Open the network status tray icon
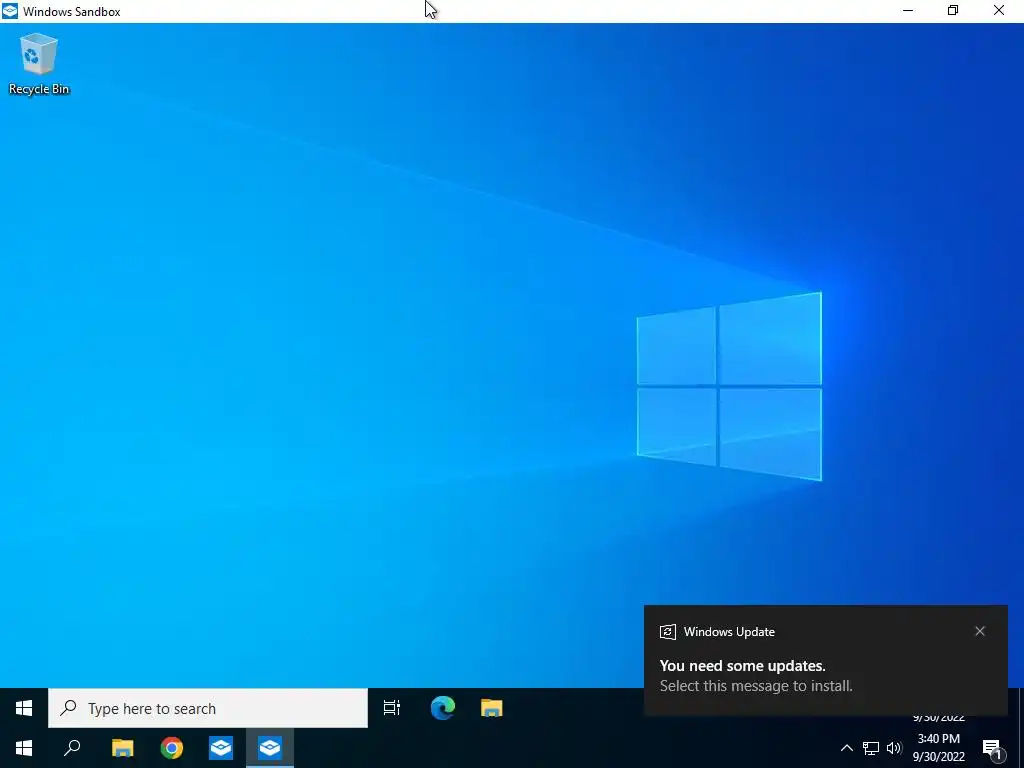This screenshot has height=768, width=1024. pyautogui.click(x=871, y=748)
